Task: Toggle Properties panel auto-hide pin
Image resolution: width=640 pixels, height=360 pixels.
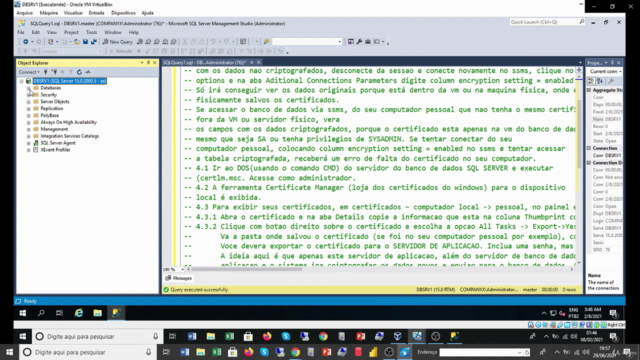Action: click(x=612, y=63)
